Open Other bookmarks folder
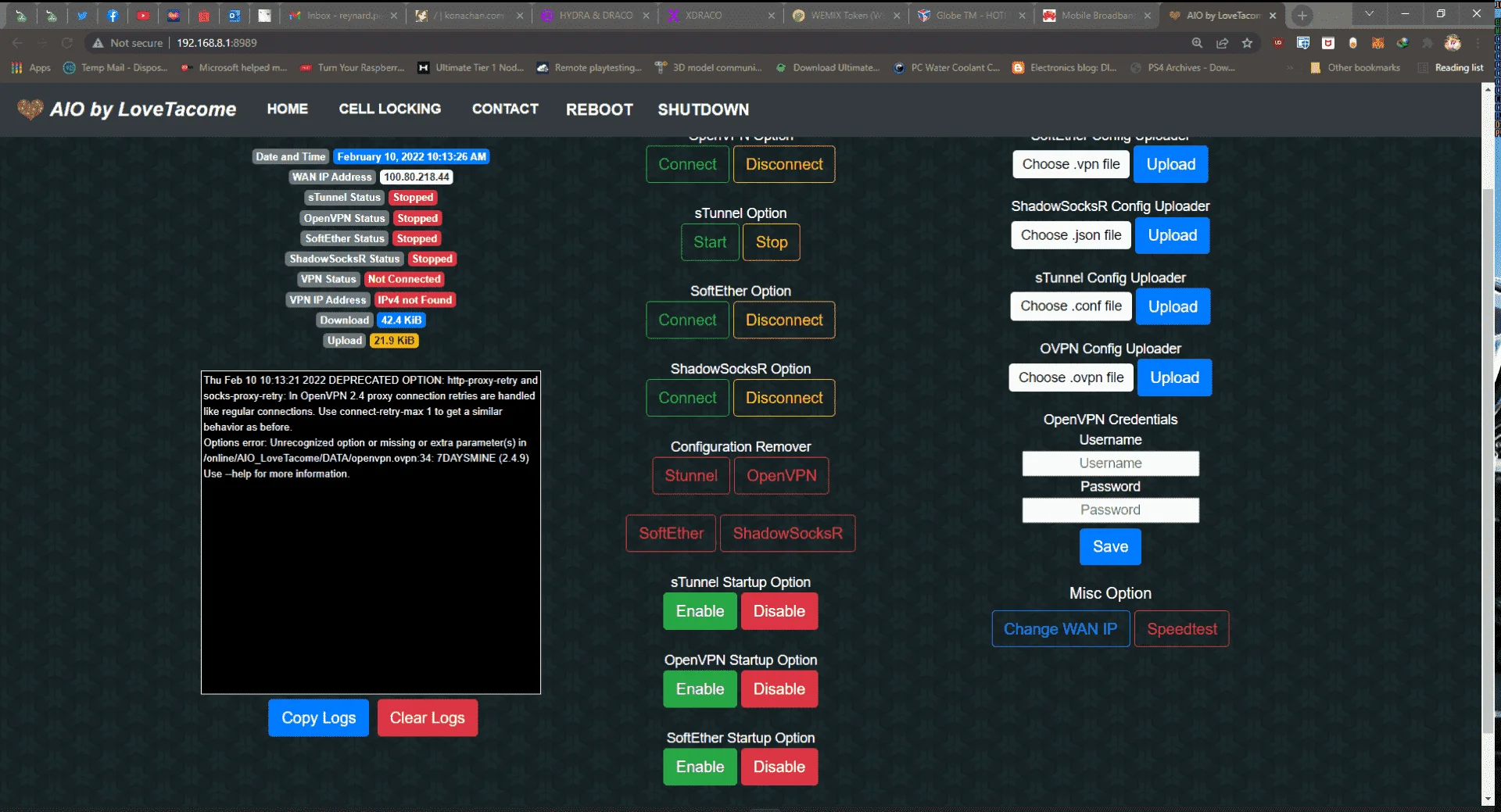Viewport: 1501px width, 812px height. tap(1355, 68)
